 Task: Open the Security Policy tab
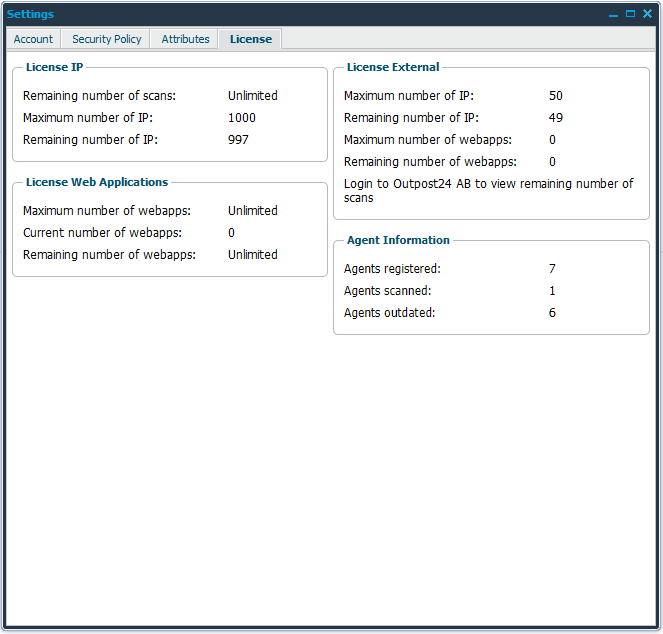click(x=107, y=39)
